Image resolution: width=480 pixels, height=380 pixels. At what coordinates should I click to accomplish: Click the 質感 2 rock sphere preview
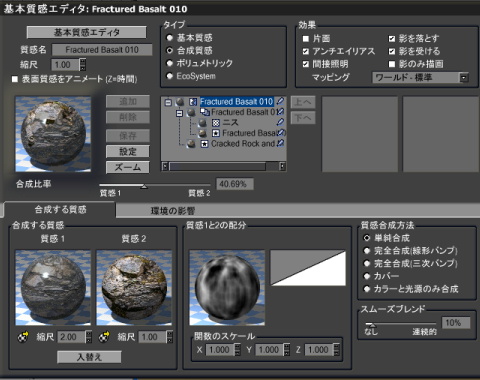click(x=134, y=288)
